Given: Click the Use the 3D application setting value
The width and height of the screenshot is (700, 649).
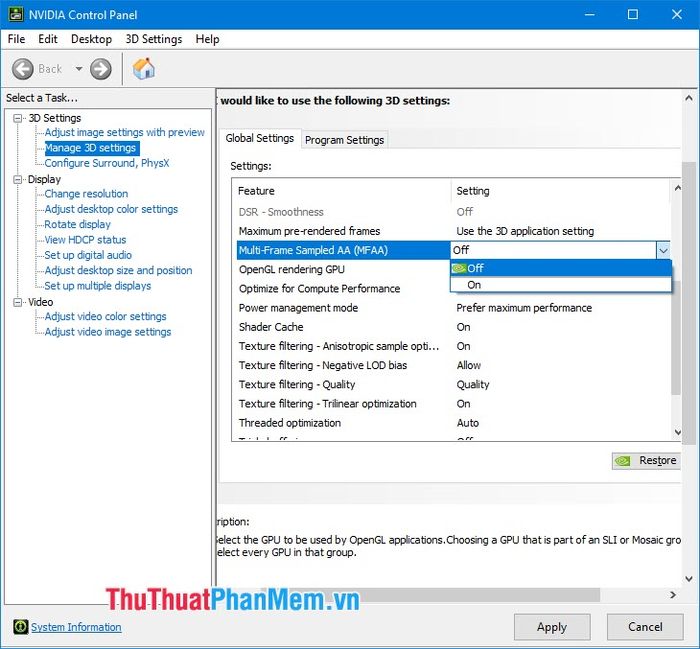Looking at the screenshot, I should click(525, 231).
